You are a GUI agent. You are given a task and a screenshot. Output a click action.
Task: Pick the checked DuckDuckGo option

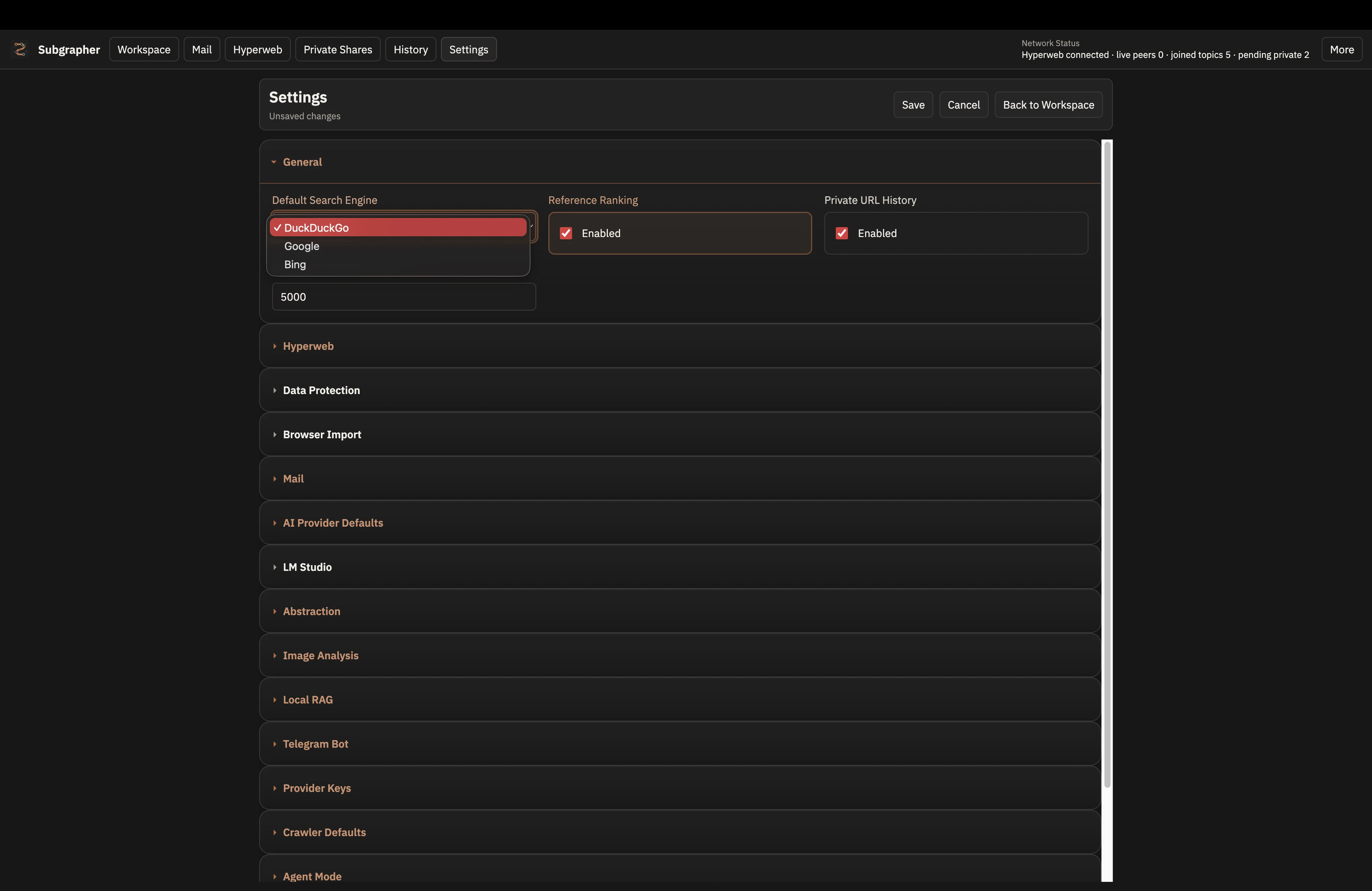coord(316,228)
